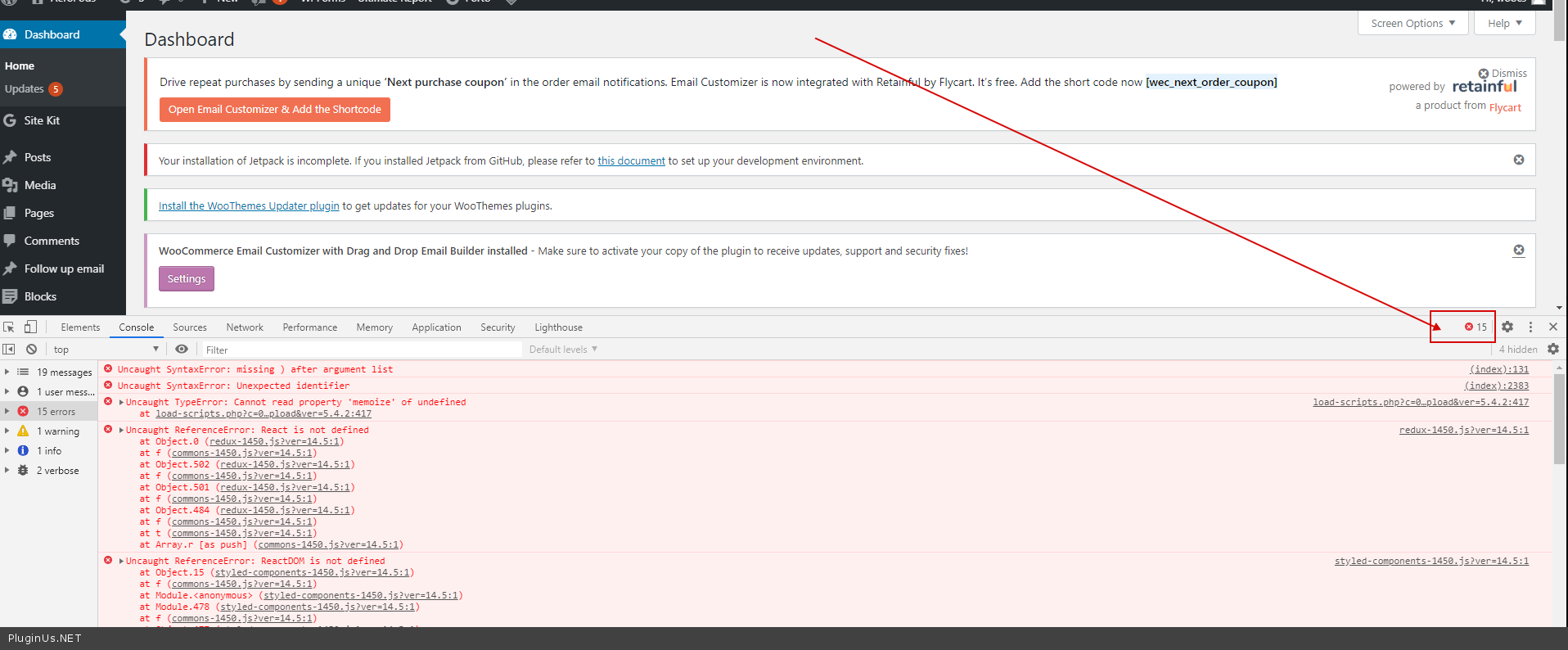Image resolution: width=1568 pixels, height=650 pixels.
Task: Dismiss the Jetpack incomplete notice
Action: (x=1519, y=160)
